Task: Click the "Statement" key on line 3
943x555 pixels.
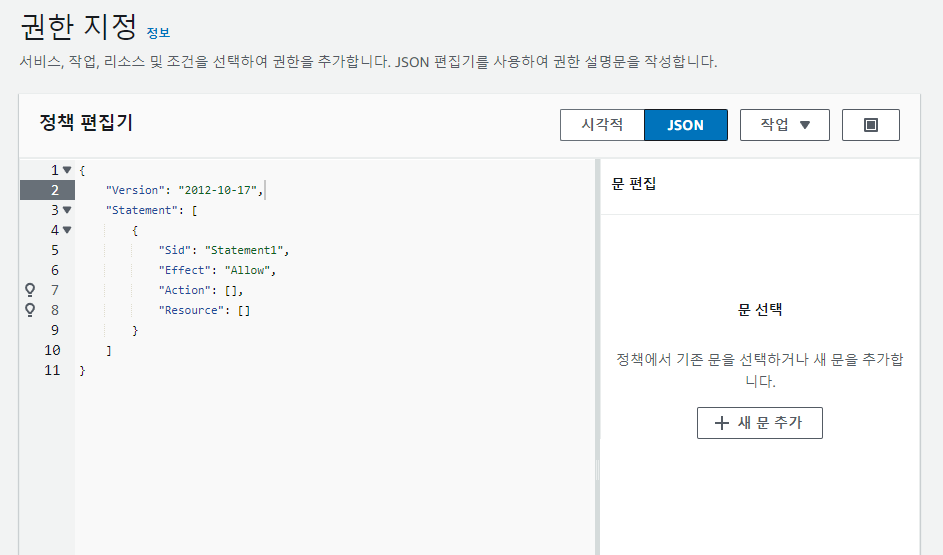Action: point(142,210)
